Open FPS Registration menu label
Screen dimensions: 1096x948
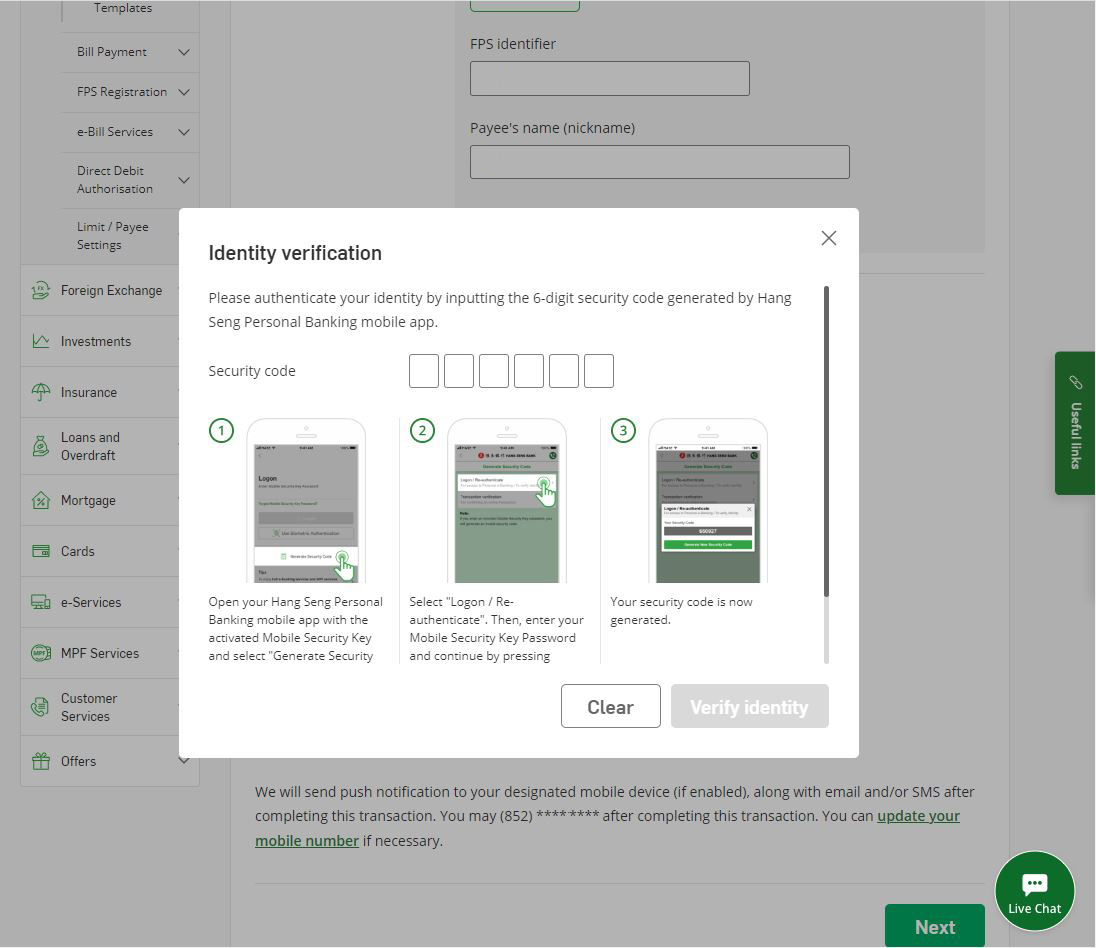(x=122, y=92)
